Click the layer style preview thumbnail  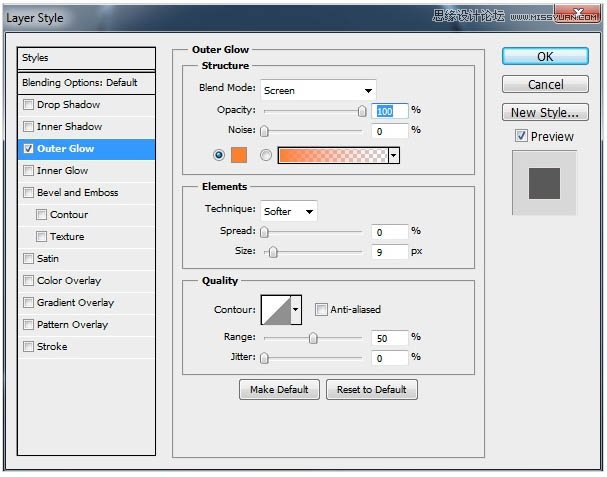click(x=543, y=183)
